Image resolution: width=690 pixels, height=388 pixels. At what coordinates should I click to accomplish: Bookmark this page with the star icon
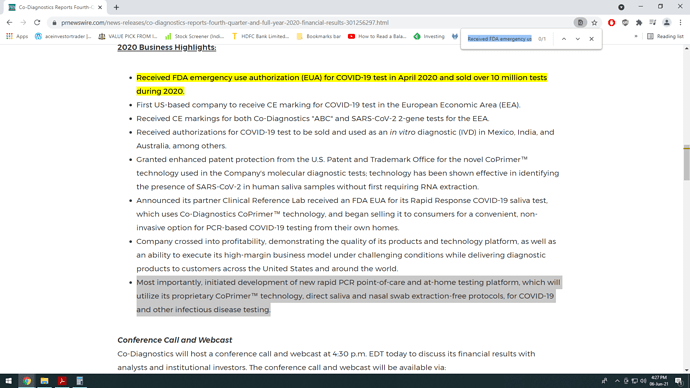point(594,22)
